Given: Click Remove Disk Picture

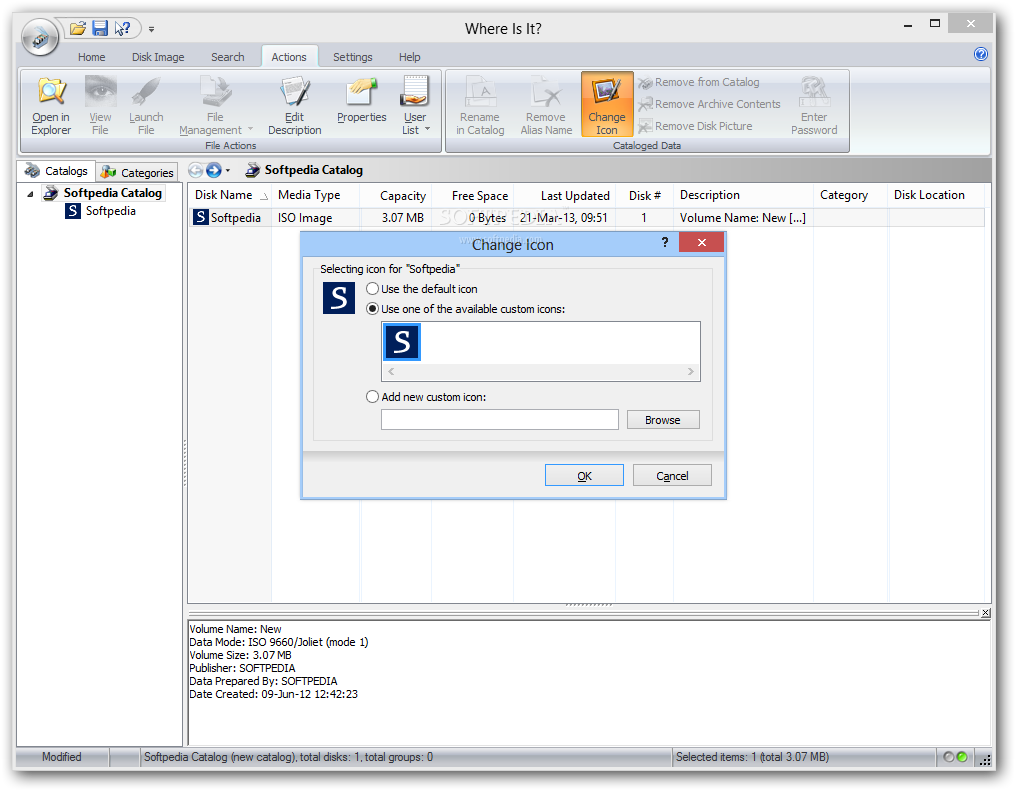Looking at the screenshot, I should [x=695, y=126].
